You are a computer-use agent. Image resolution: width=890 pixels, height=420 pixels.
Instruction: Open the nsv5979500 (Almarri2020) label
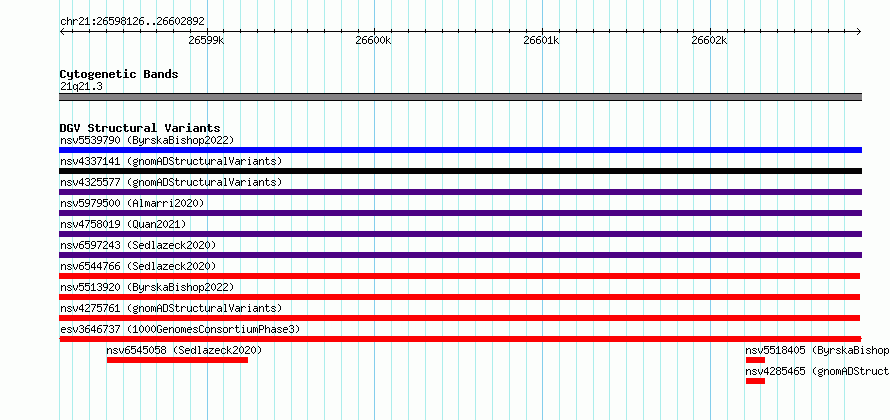coord(132,203)
